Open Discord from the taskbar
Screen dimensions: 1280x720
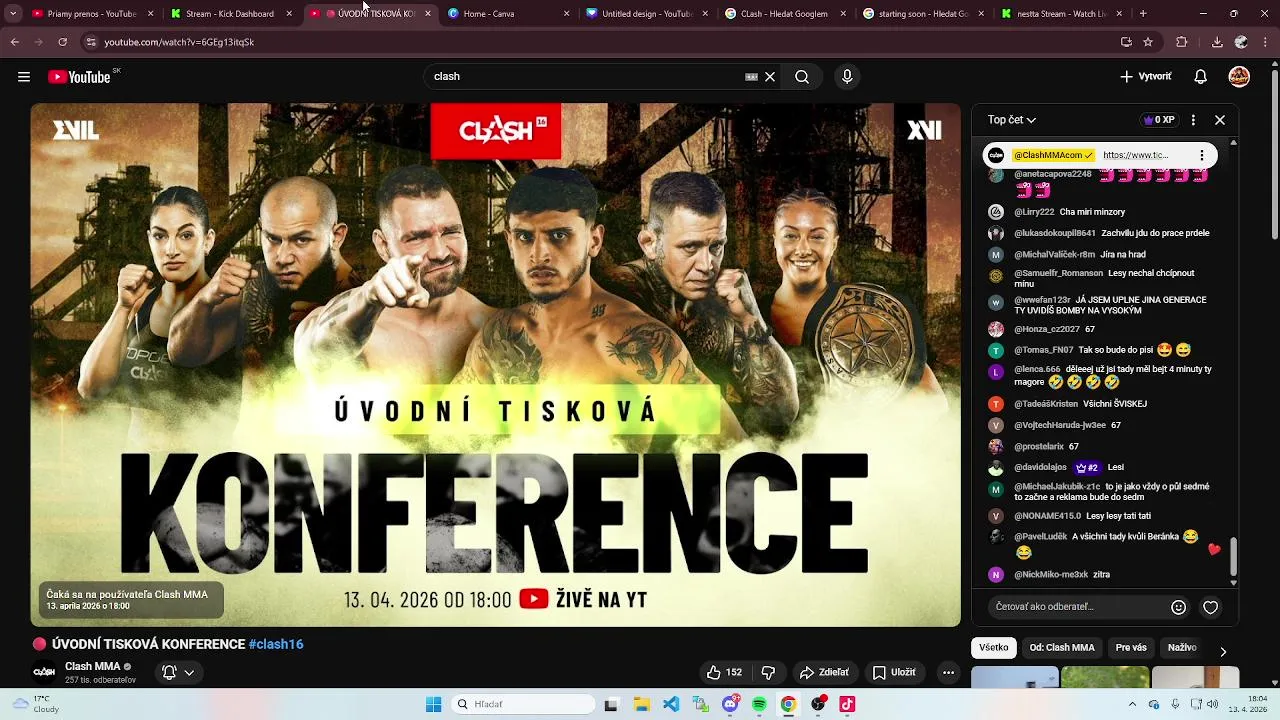click(731, 704)
